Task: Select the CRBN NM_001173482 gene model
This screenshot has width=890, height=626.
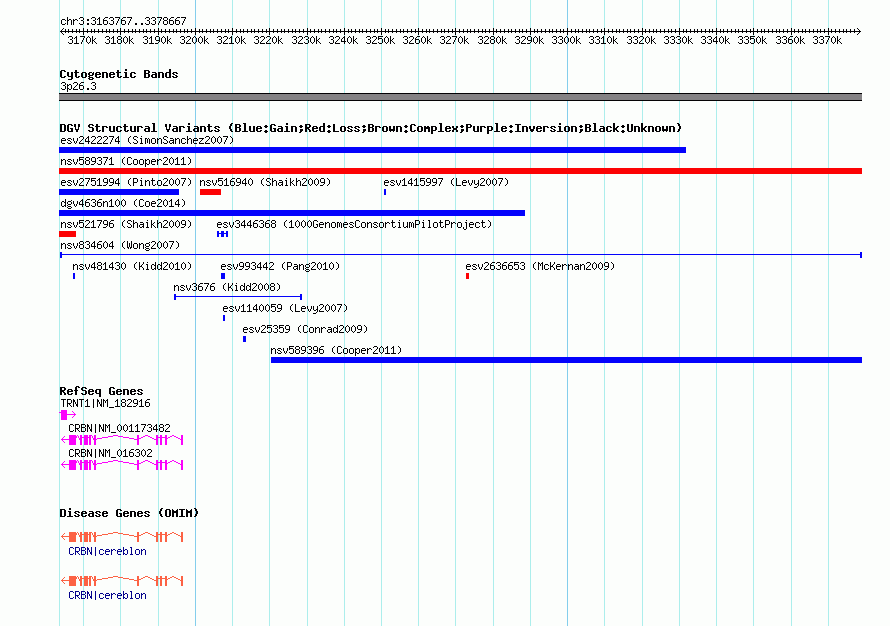Action: (122, 440)
